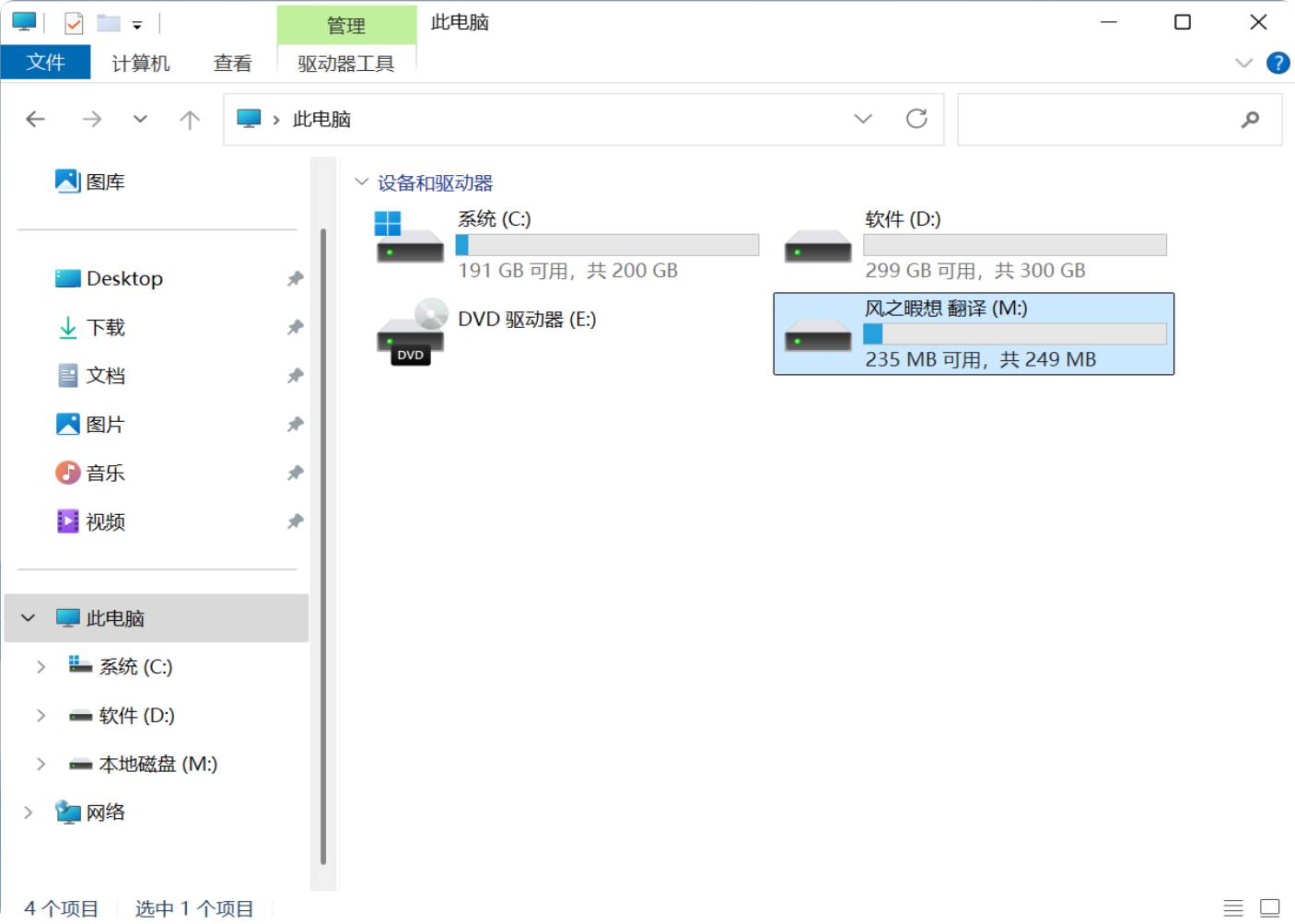Click inside the search input box
This screenshot has height=924, width=1295.
tap(1096, 120)
